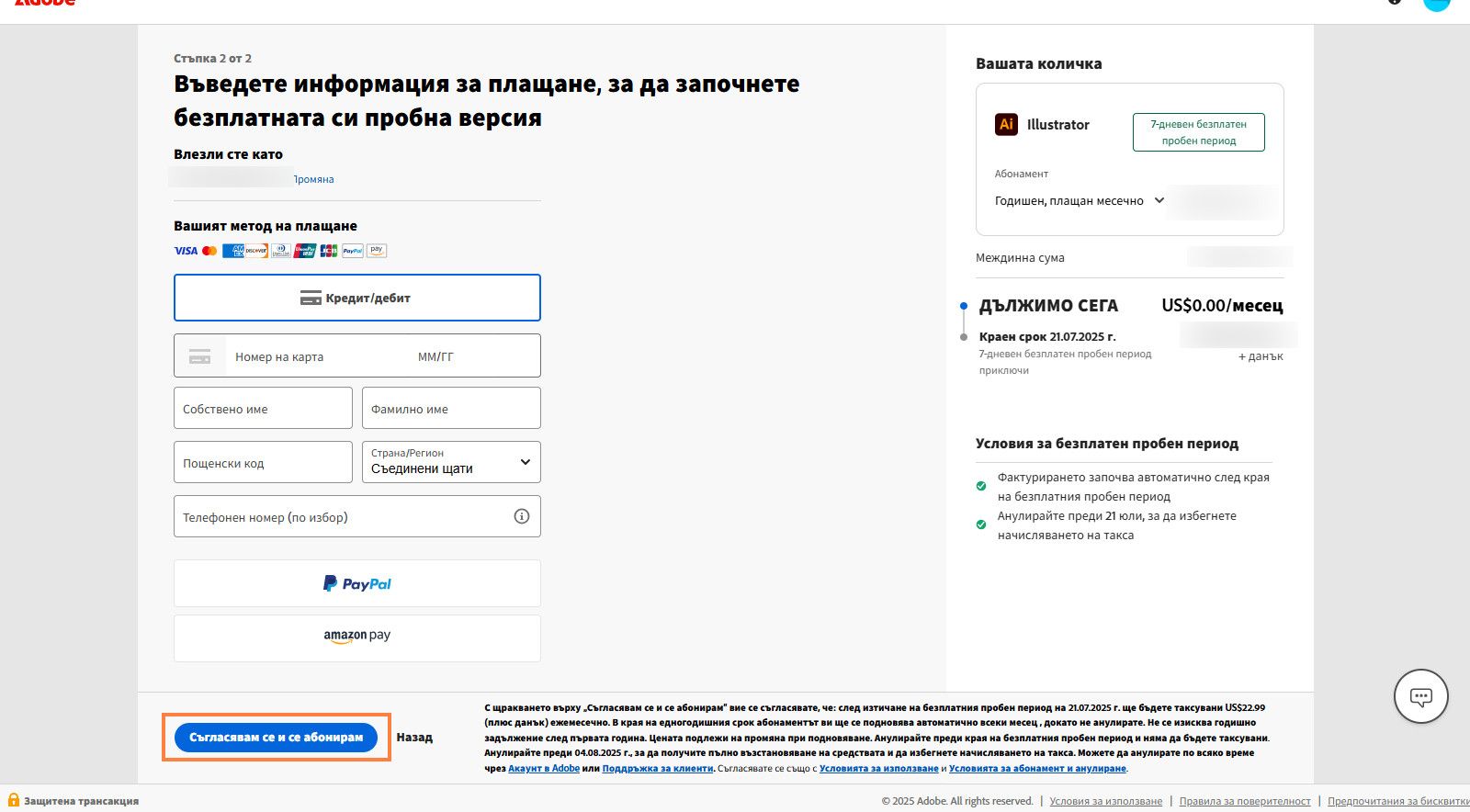This screenshot has width=1470, height=812.
Task: Click the Абонамент label in the cart
Action: 1021,174
